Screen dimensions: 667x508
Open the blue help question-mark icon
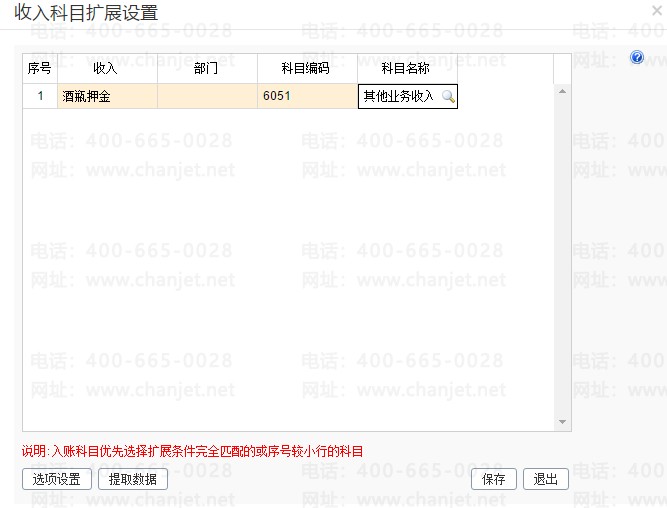tap(637, 57)
